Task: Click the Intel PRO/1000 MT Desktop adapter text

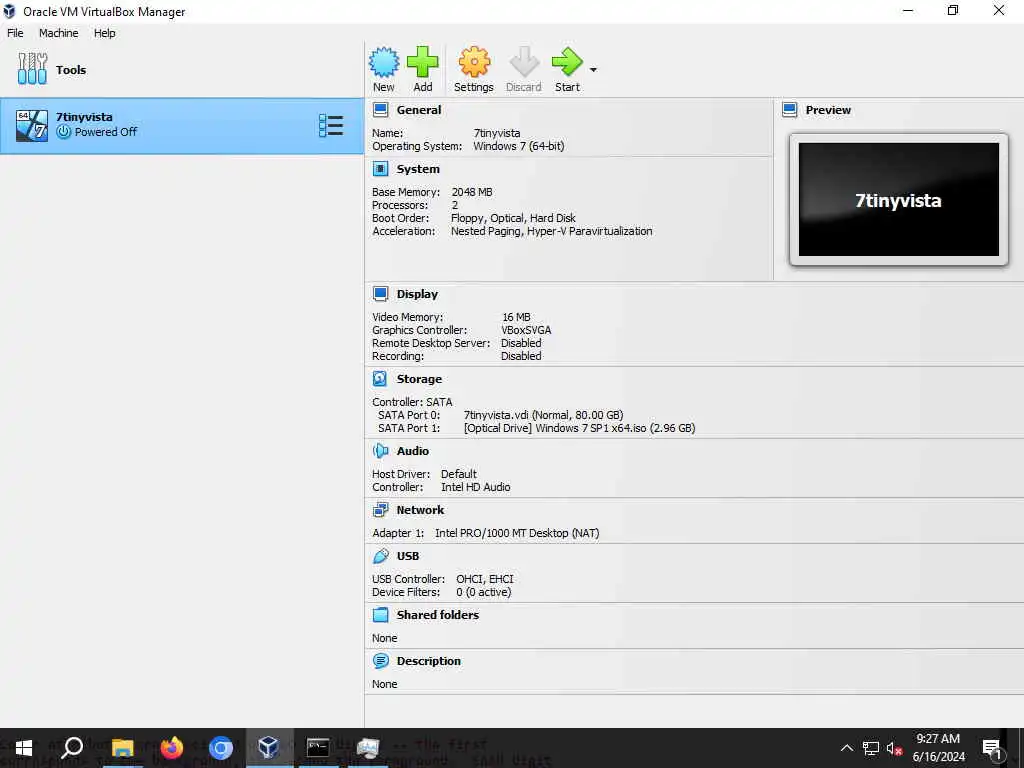Action: pyautogui.click(x=517, y=533)
